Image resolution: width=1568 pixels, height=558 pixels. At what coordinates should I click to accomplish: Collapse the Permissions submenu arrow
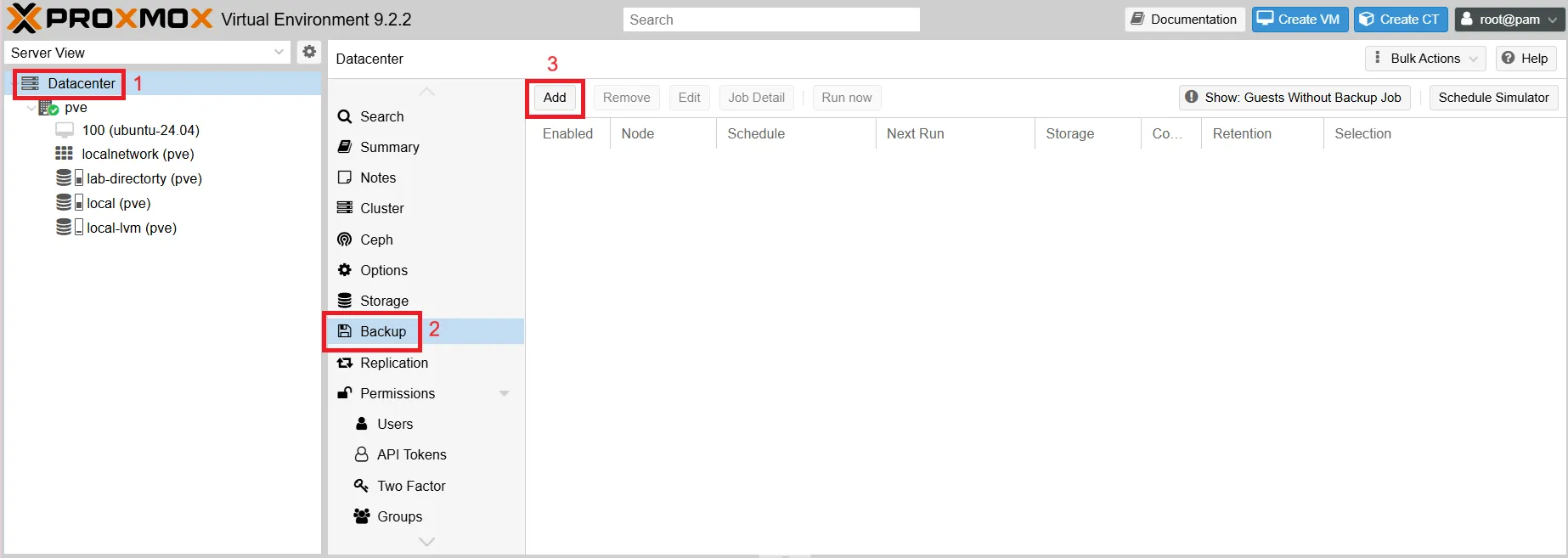pyautogui.click(x=504, y=393)
